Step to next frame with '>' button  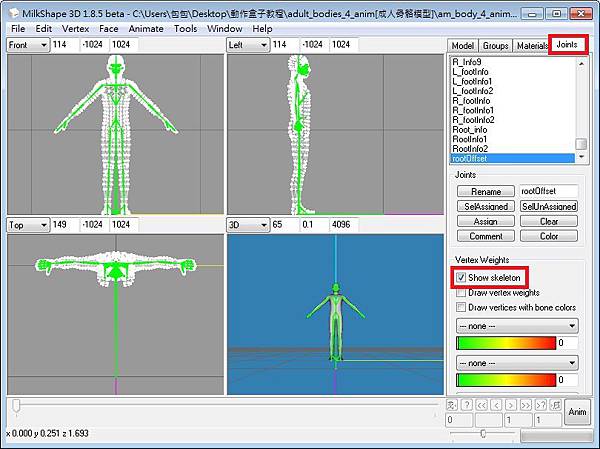click(511, 405)
